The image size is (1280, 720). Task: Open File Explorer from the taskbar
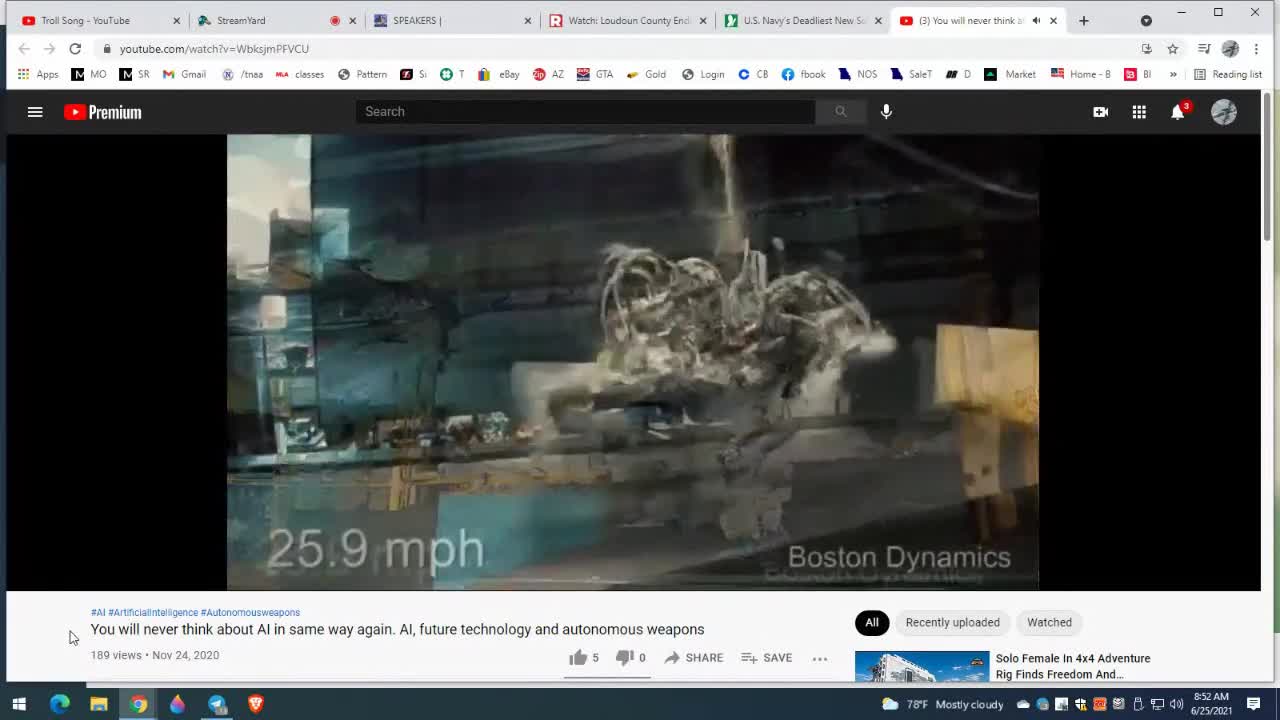[x=99, y=704]
